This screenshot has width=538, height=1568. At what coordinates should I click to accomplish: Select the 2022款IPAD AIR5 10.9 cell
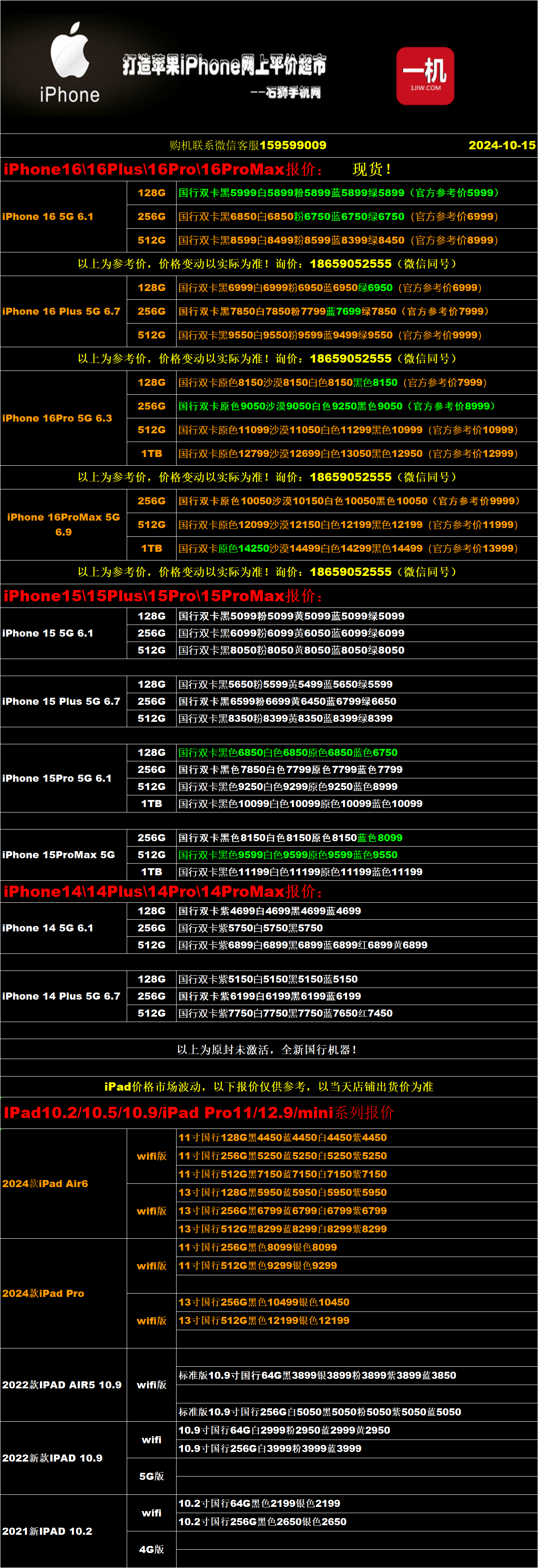pyautogui.click(x=64, y=1385)
